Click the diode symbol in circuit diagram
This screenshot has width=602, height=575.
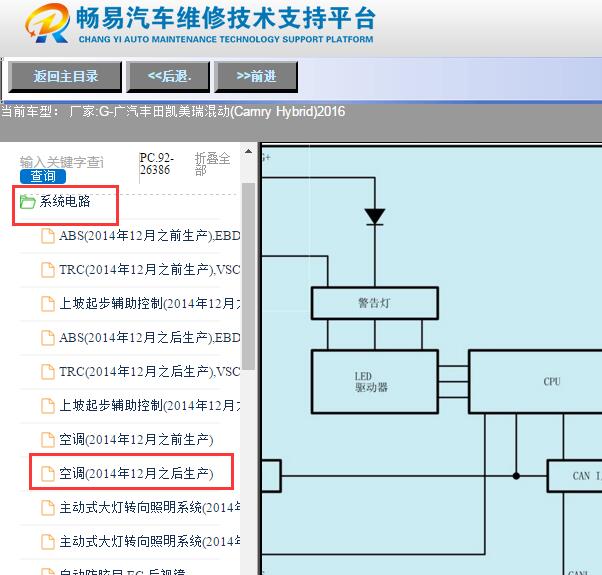[x=375, y=217]
